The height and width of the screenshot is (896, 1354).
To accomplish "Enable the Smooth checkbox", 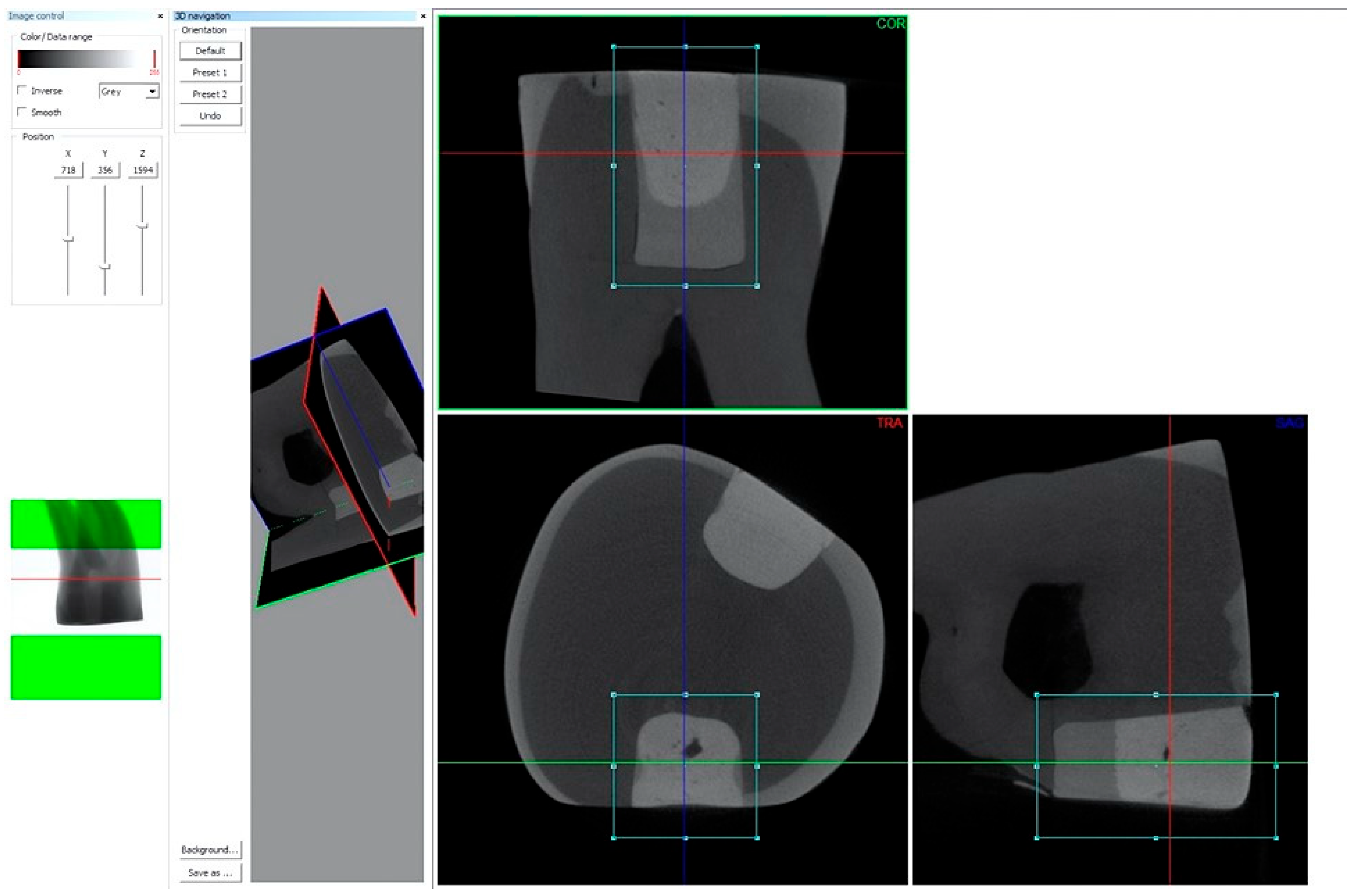I will 22,112.
